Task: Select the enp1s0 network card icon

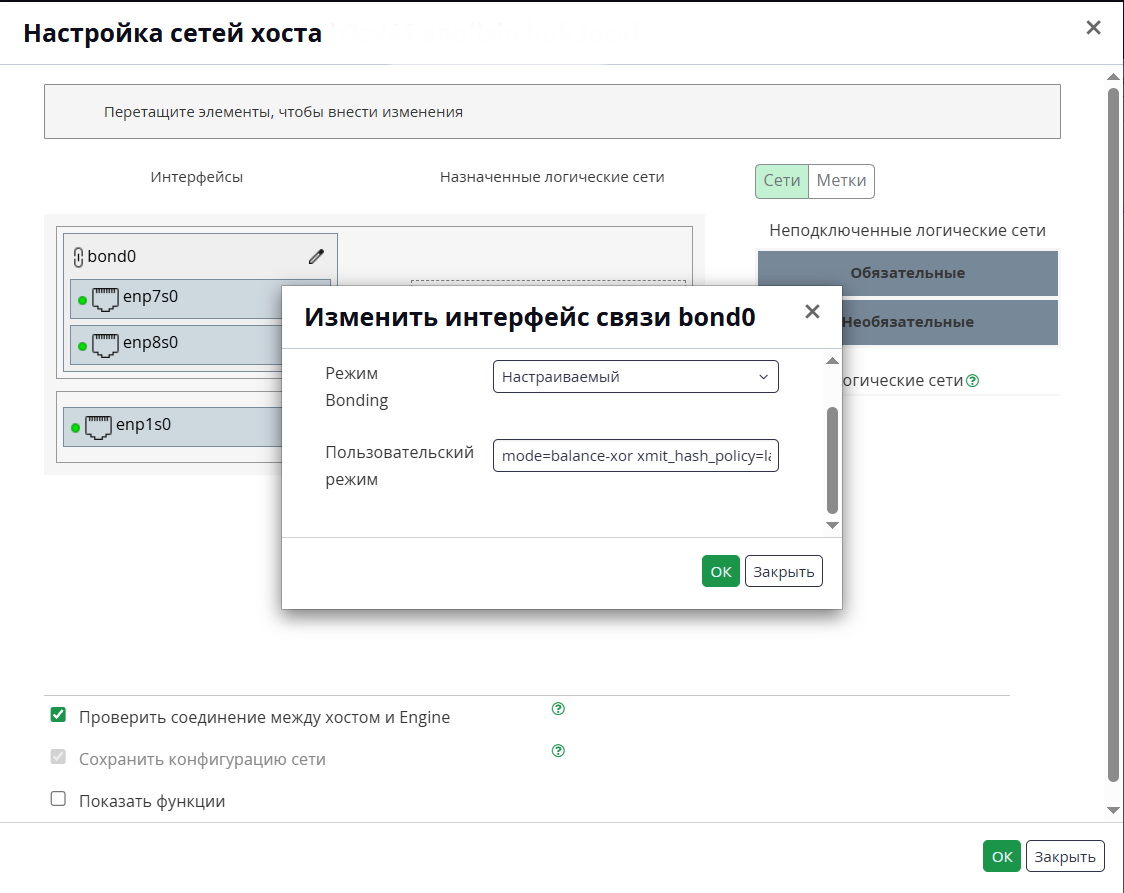Action: (x=98, y=427)
